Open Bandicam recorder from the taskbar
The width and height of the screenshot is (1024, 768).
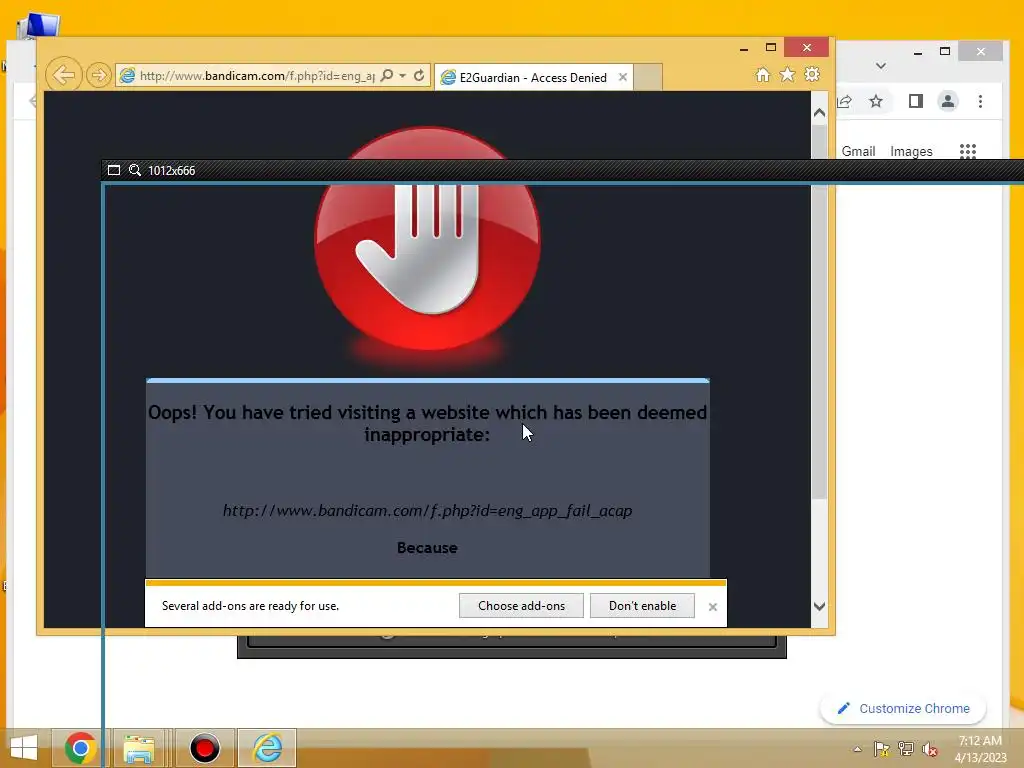pyautogui.click(x=204, y=748)
